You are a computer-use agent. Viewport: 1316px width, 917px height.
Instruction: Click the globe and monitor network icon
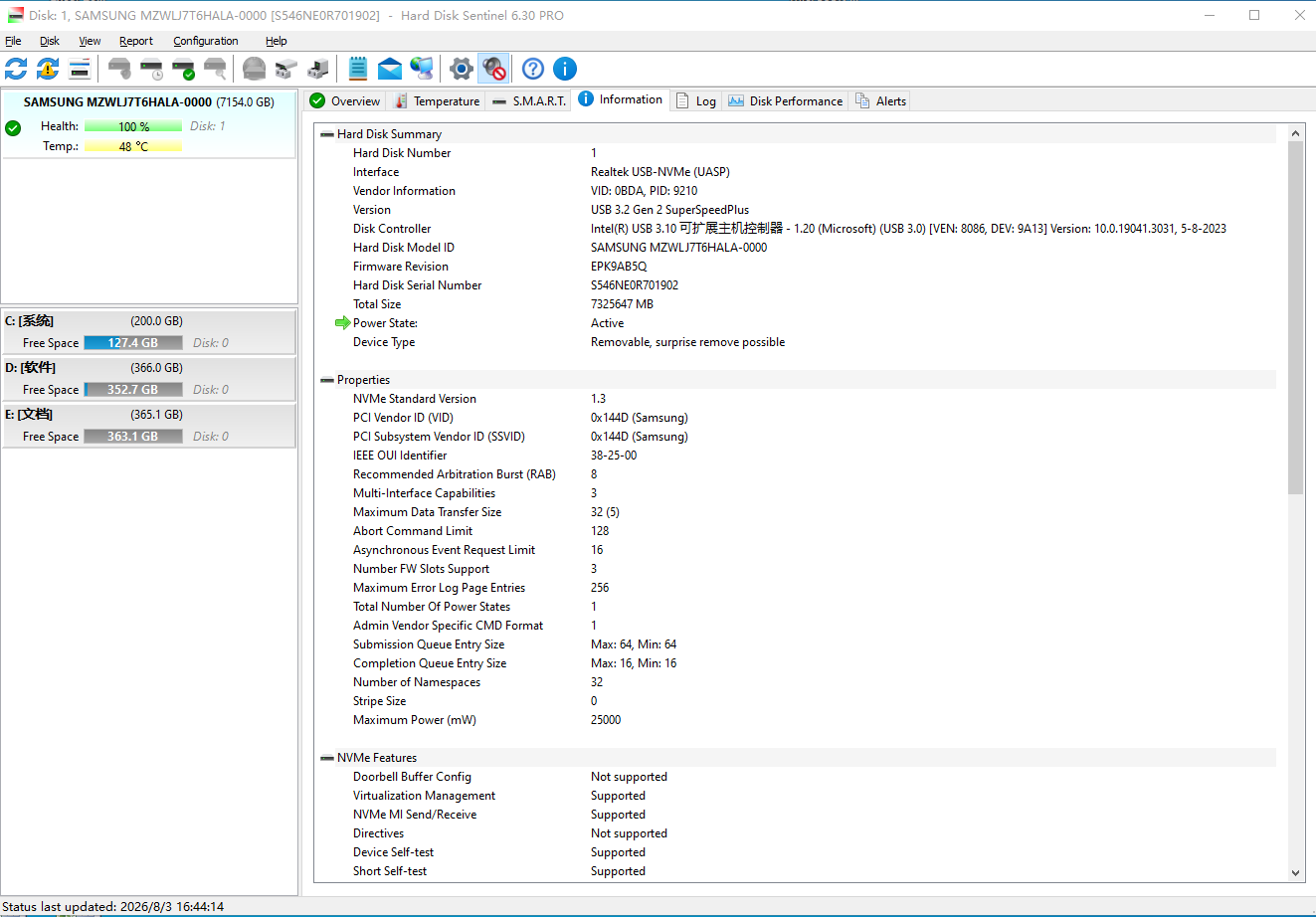(x=422, y=69)
